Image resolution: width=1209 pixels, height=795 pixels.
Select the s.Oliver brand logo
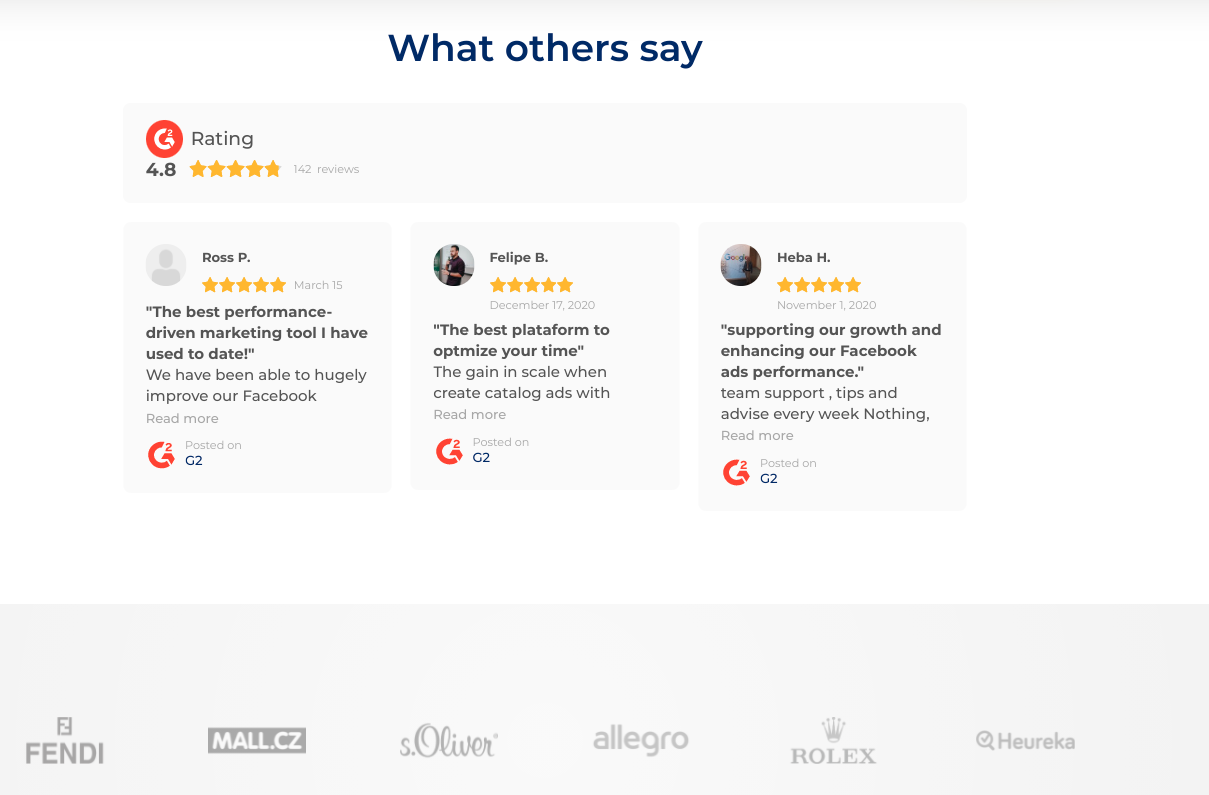tap(449, 741)
